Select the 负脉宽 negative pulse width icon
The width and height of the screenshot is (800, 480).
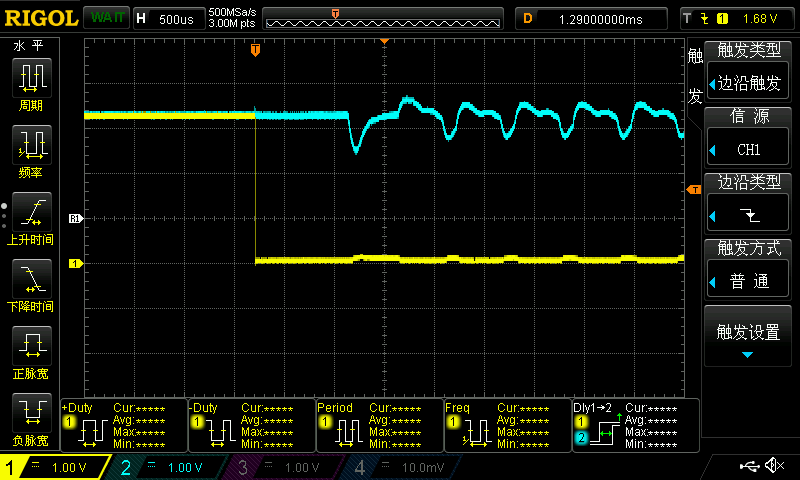(x=32, y=412)
